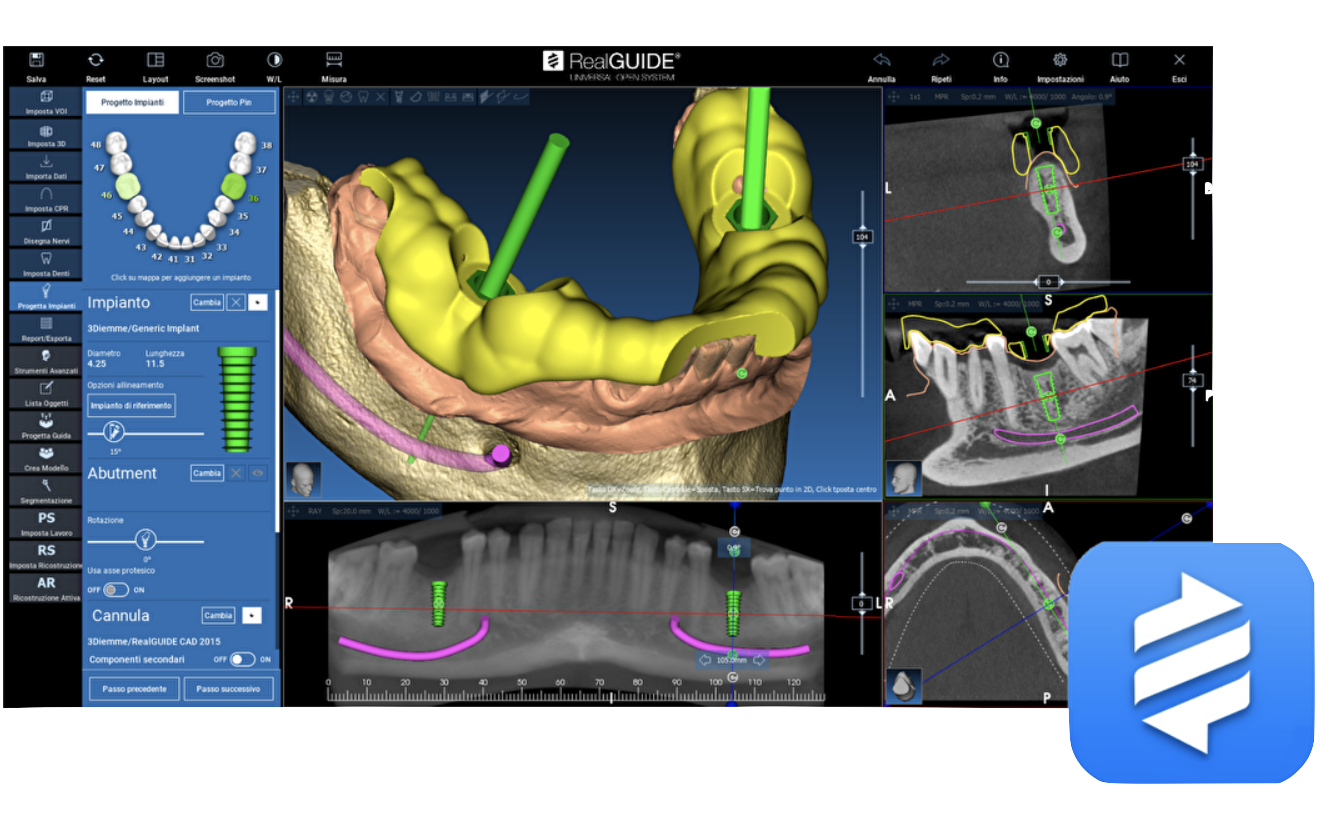Click the Impostazioni gear icon

point(1060,61)
